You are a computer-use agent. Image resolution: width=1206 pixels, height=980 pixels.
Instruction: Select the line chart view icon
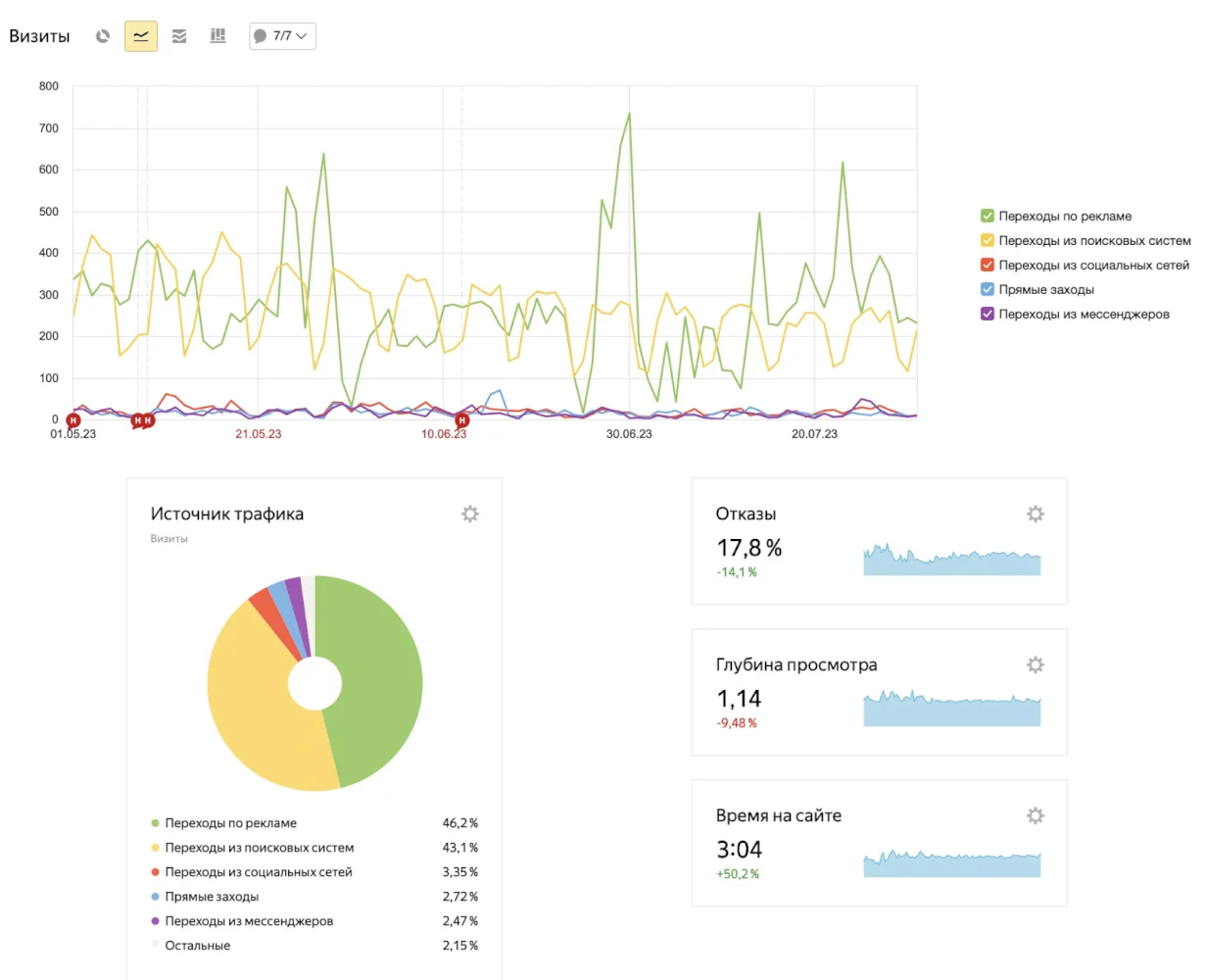141,36
